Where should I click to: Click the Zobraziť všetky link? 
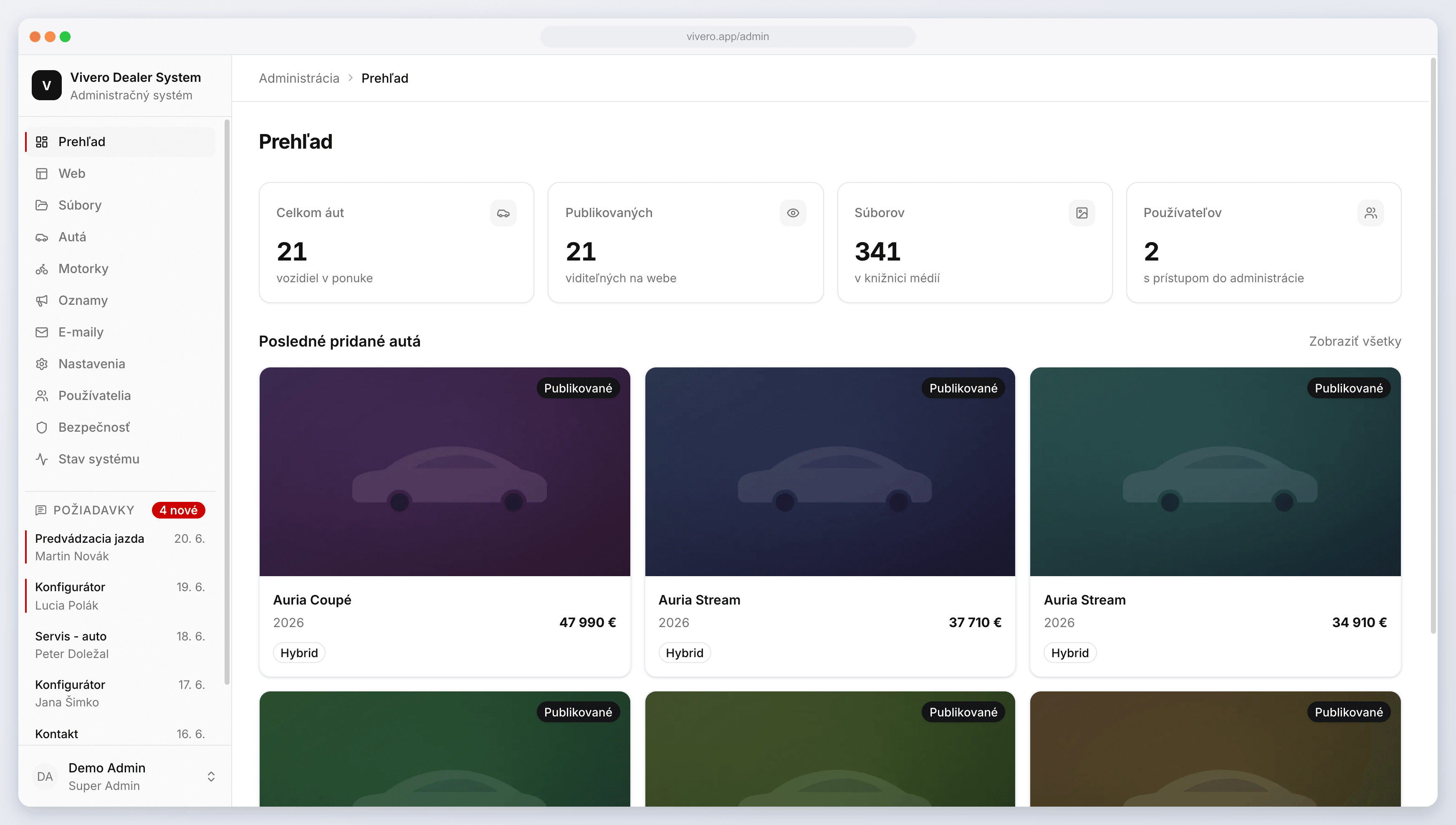click(x=1355, y=341)
